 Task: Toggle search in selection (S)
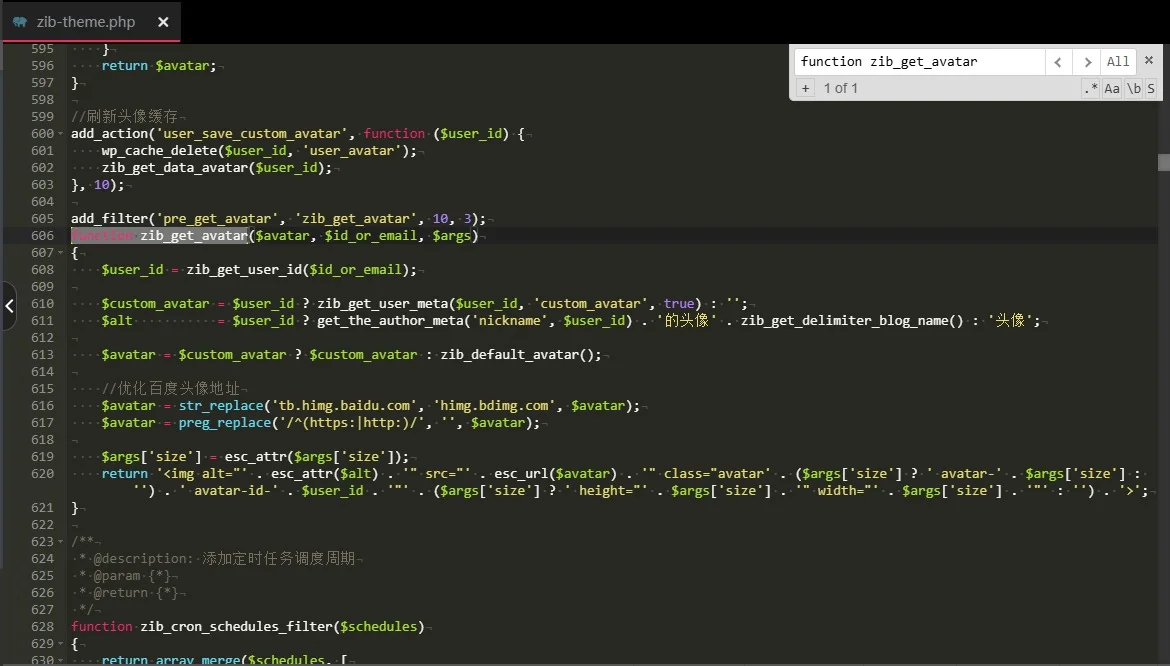tap(1151, 88)
